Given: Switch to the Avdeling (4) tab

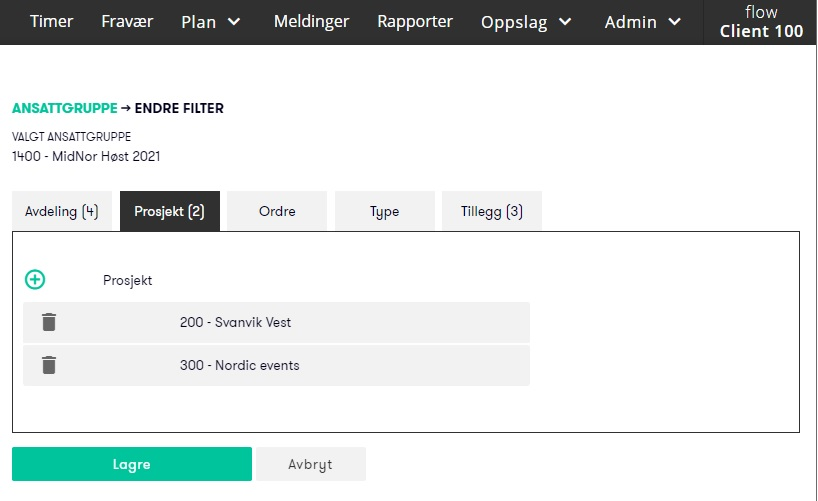Looking at the screenshot, I should (62, 212).
